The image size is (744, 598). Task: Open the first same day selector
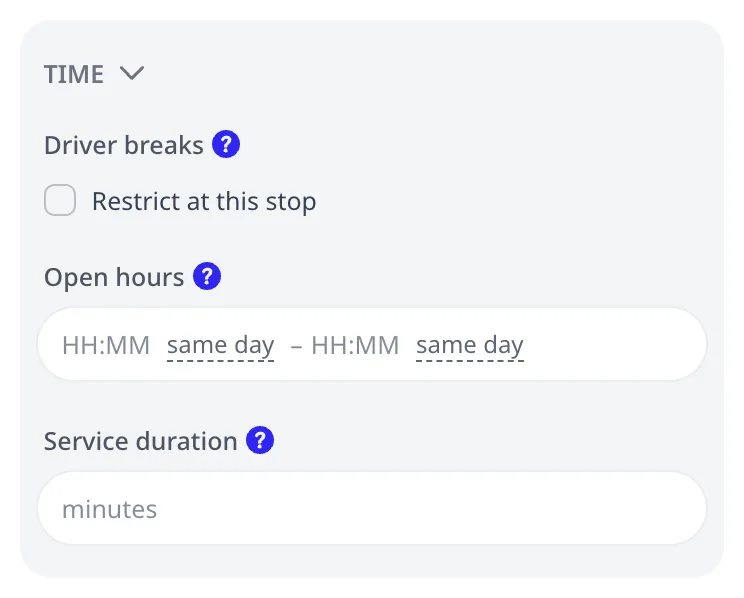point(221,346)
